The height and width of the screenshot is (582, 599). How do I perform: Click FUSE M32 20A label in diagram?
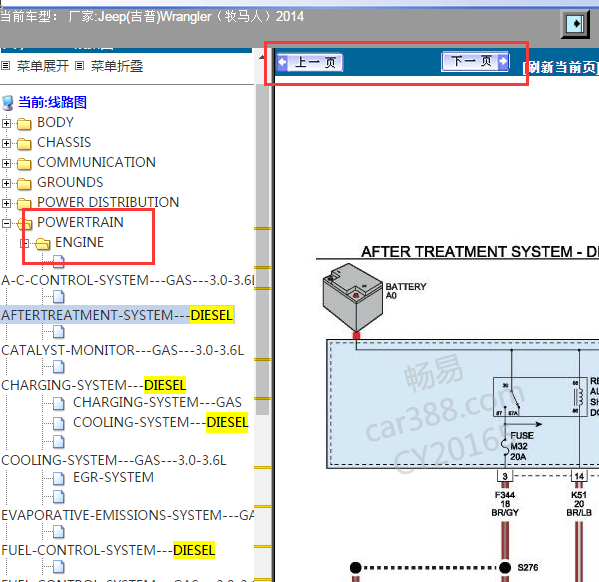coord(522,446)
